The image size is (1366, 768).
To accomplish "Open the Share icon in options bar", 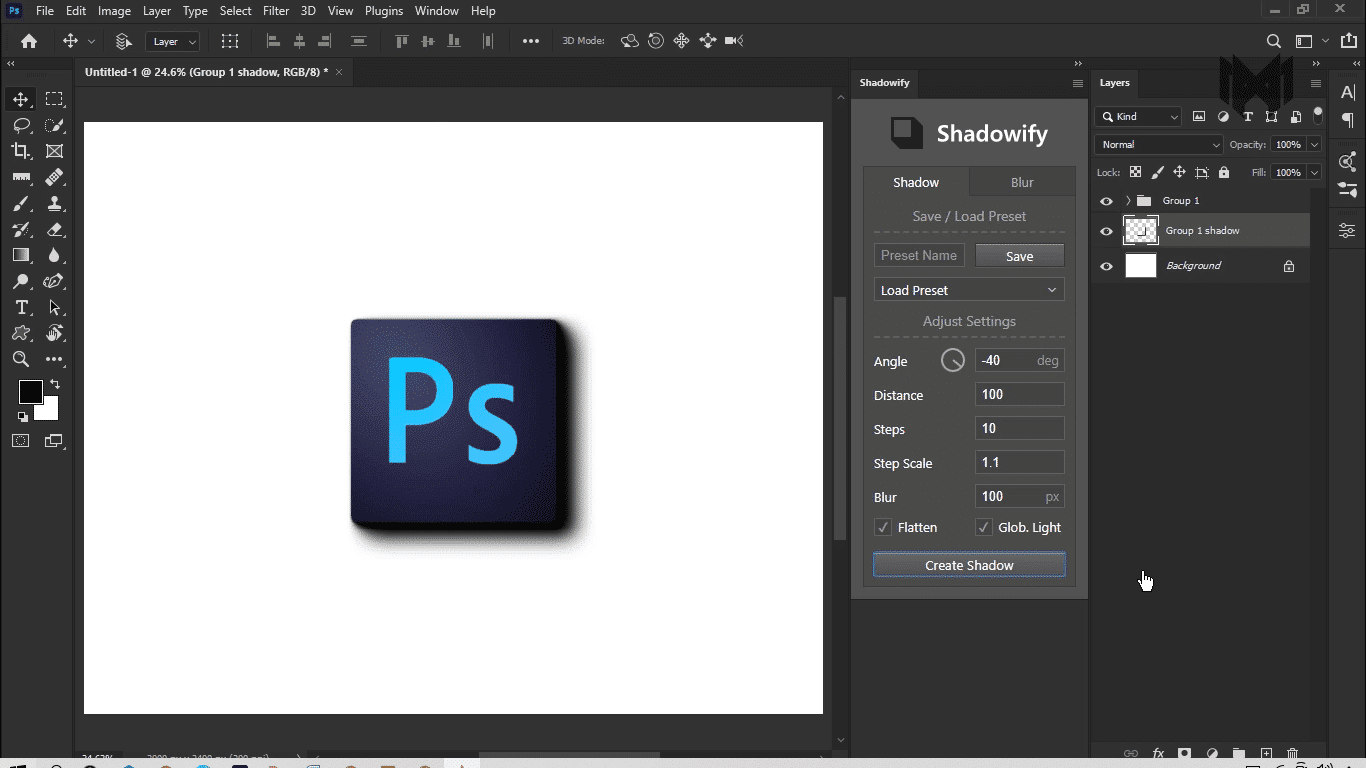I will [1349, 41].
